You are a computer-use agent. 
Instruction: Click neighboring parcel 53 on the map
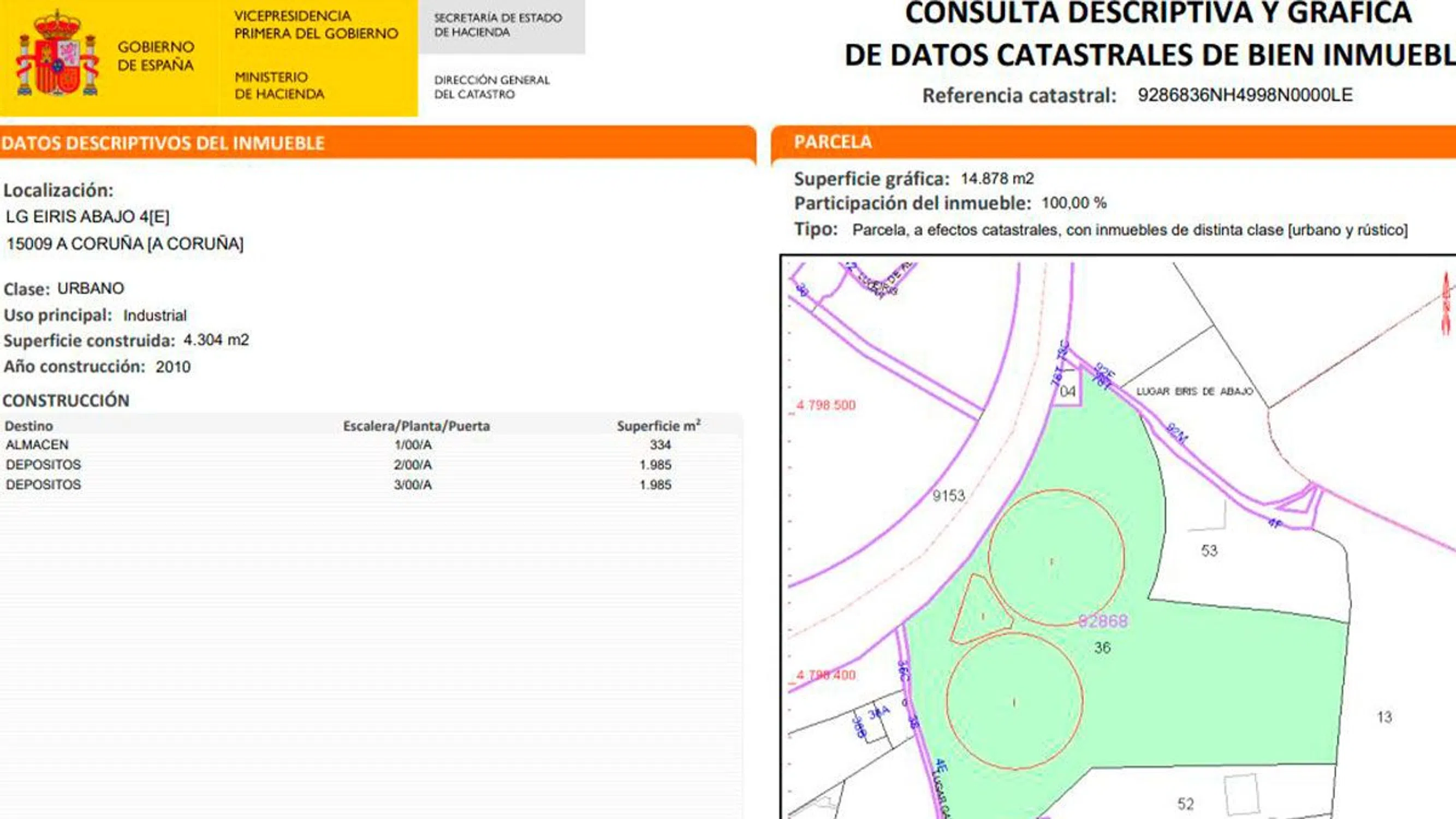pyautogui.click(x=1209, y=550)
